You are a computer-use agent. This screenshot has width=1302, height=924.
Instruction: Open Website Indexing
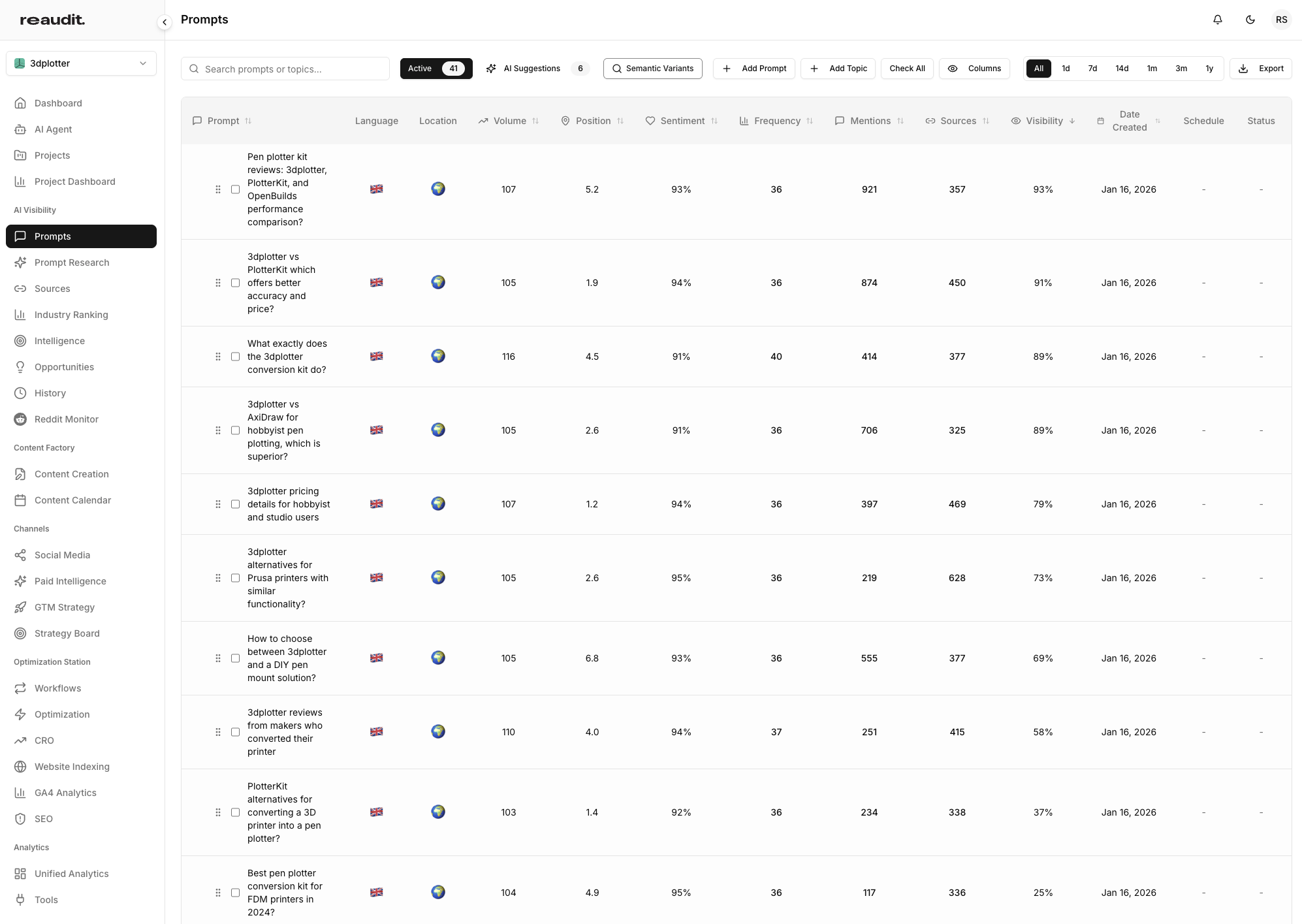pyautogui.click(x=81, y=767)
